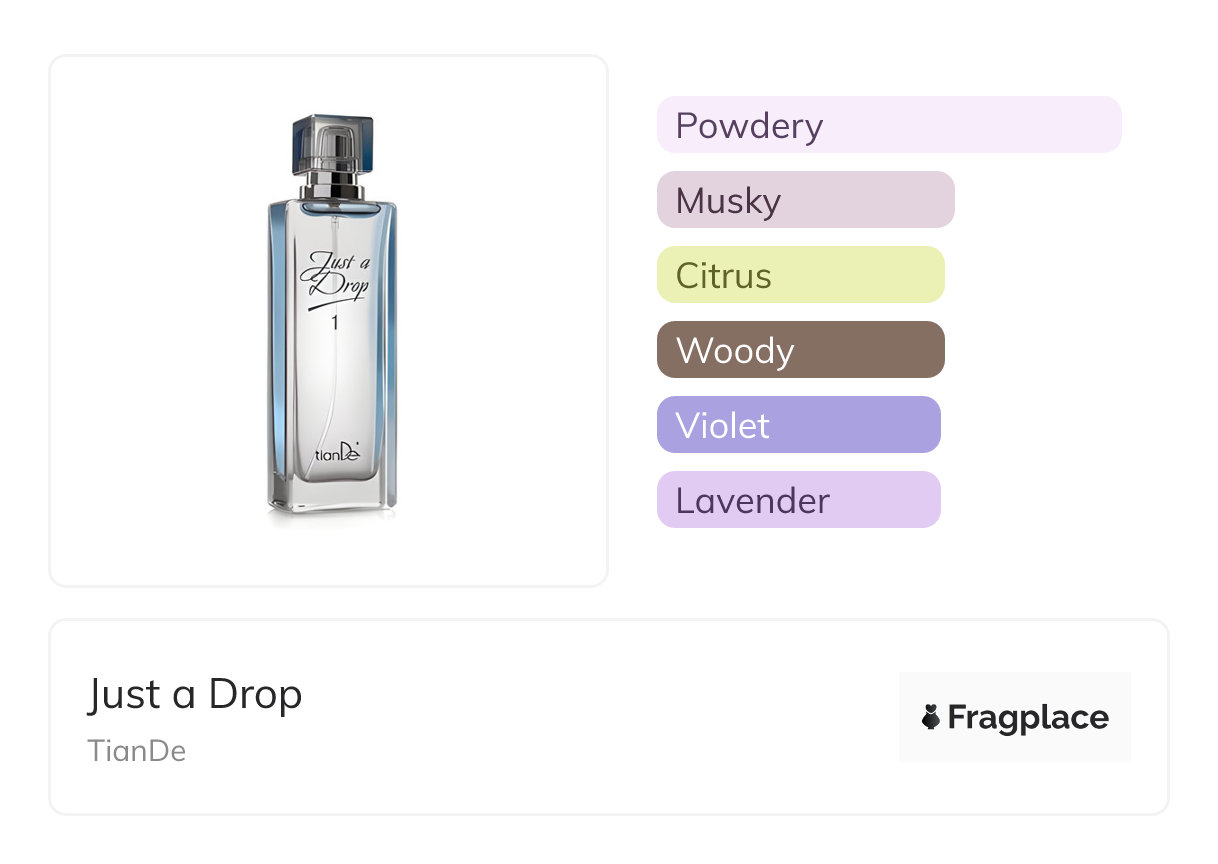
Task: Select the Musky accord bar
Action: point(806,200)
